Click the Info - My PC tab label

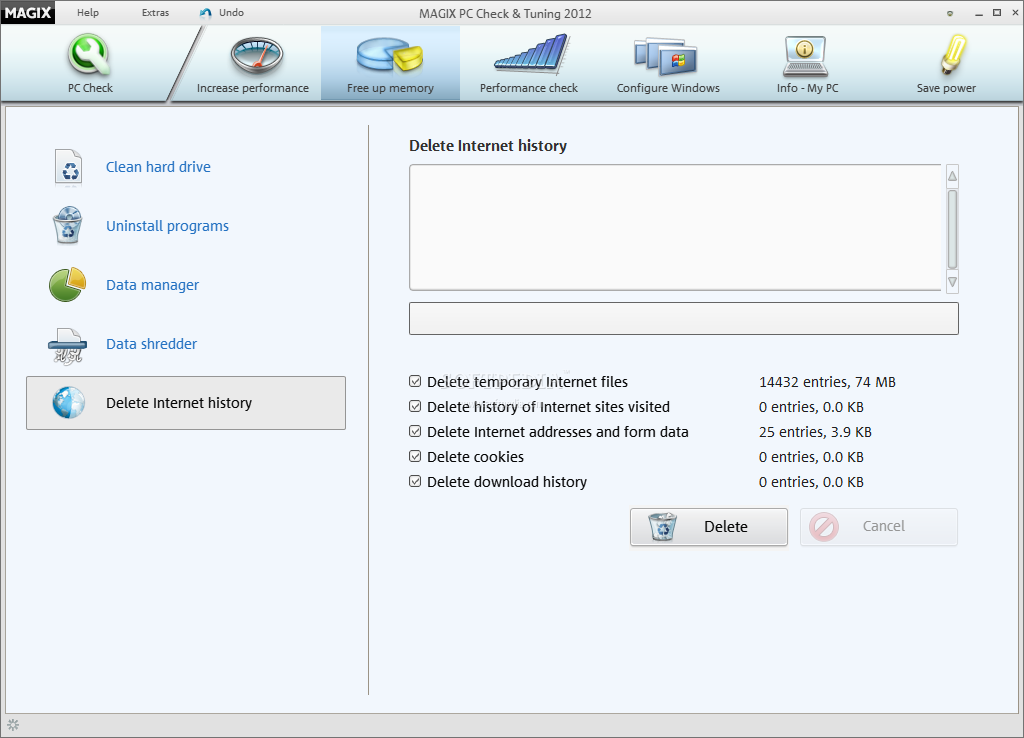807,88
